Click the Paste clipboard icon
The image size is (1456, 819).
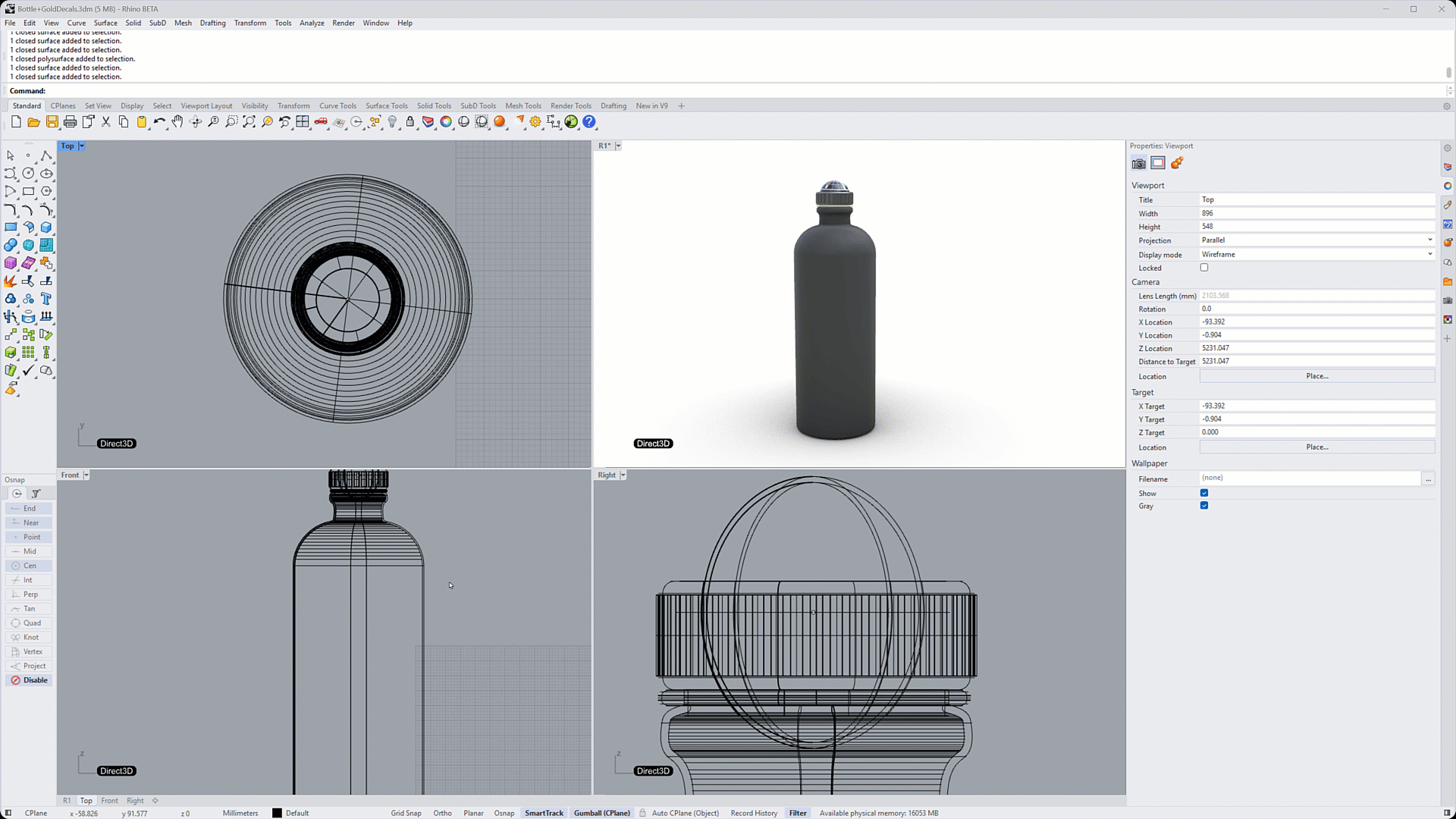(142, 122)
